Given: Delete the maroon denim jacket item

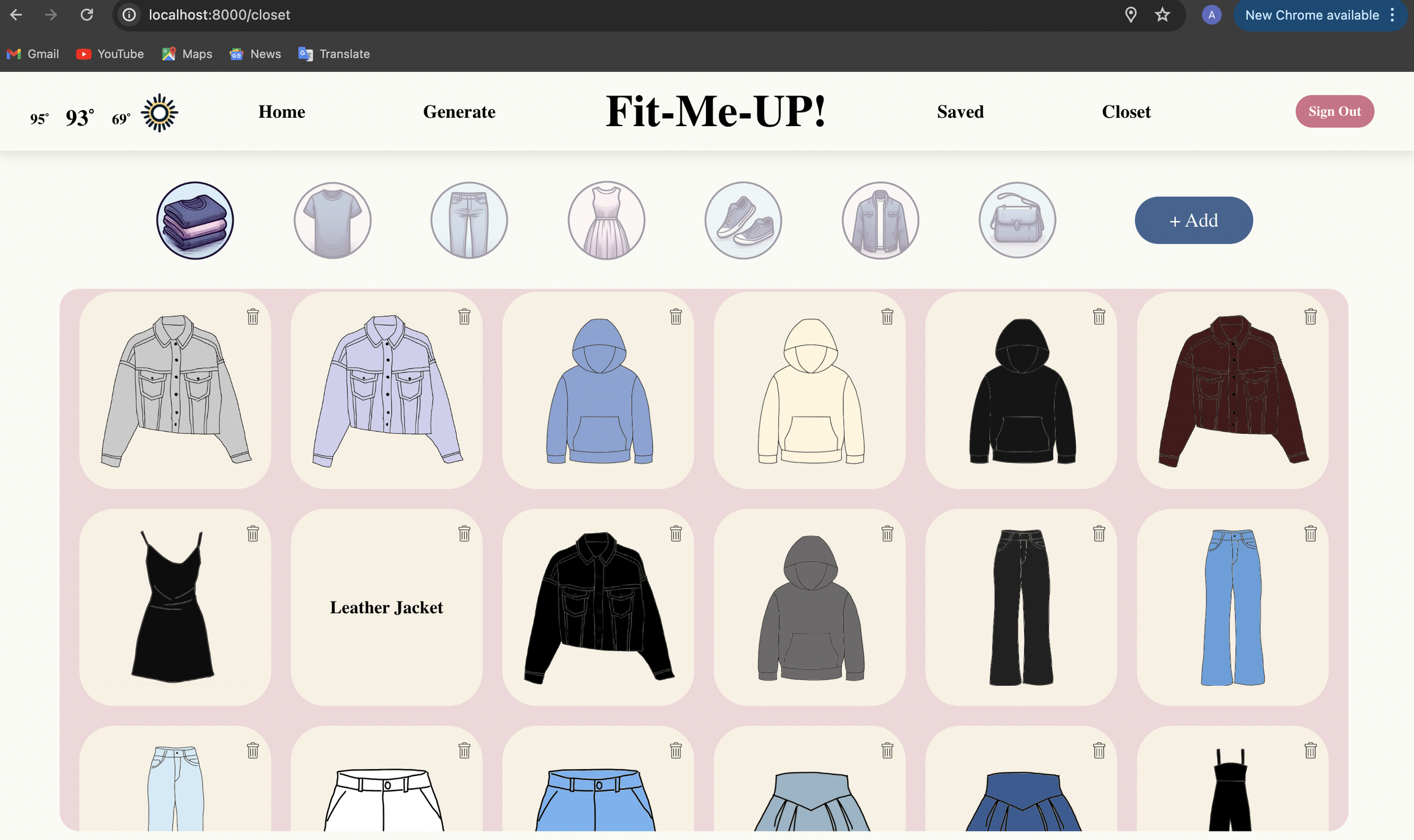Looking at the screenshot, I should (x=1310, y=316).
